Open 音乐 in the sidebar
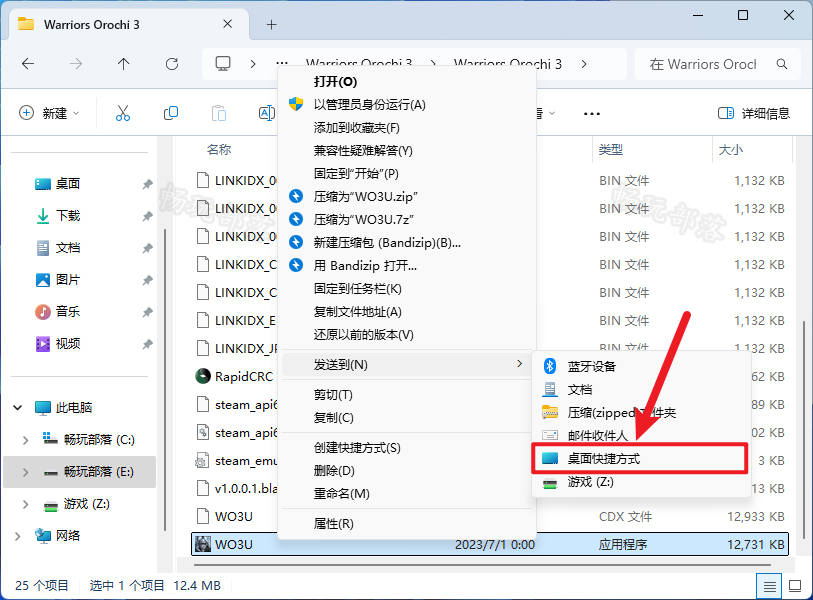The width and height of the screenshot is (813, 600). coord(67,312)
